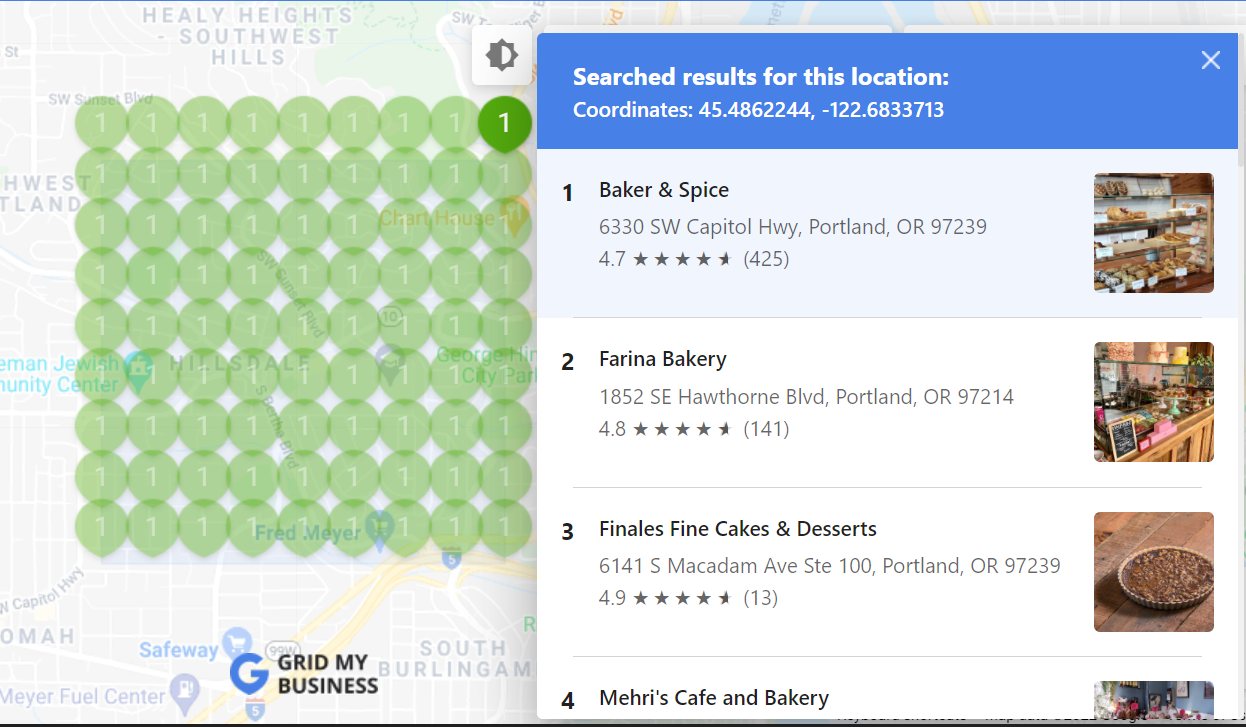
Task: Select Finales Fine Cakes & Desserts listing
Action: coord(737,529)
